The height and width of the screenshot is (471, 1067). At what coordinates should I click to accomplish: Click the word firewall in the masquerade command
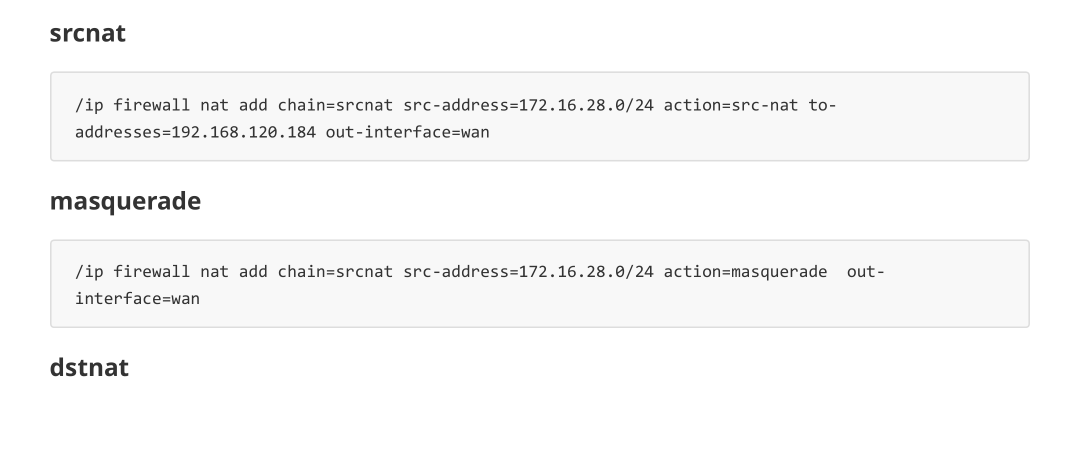(x=152, y=272)
